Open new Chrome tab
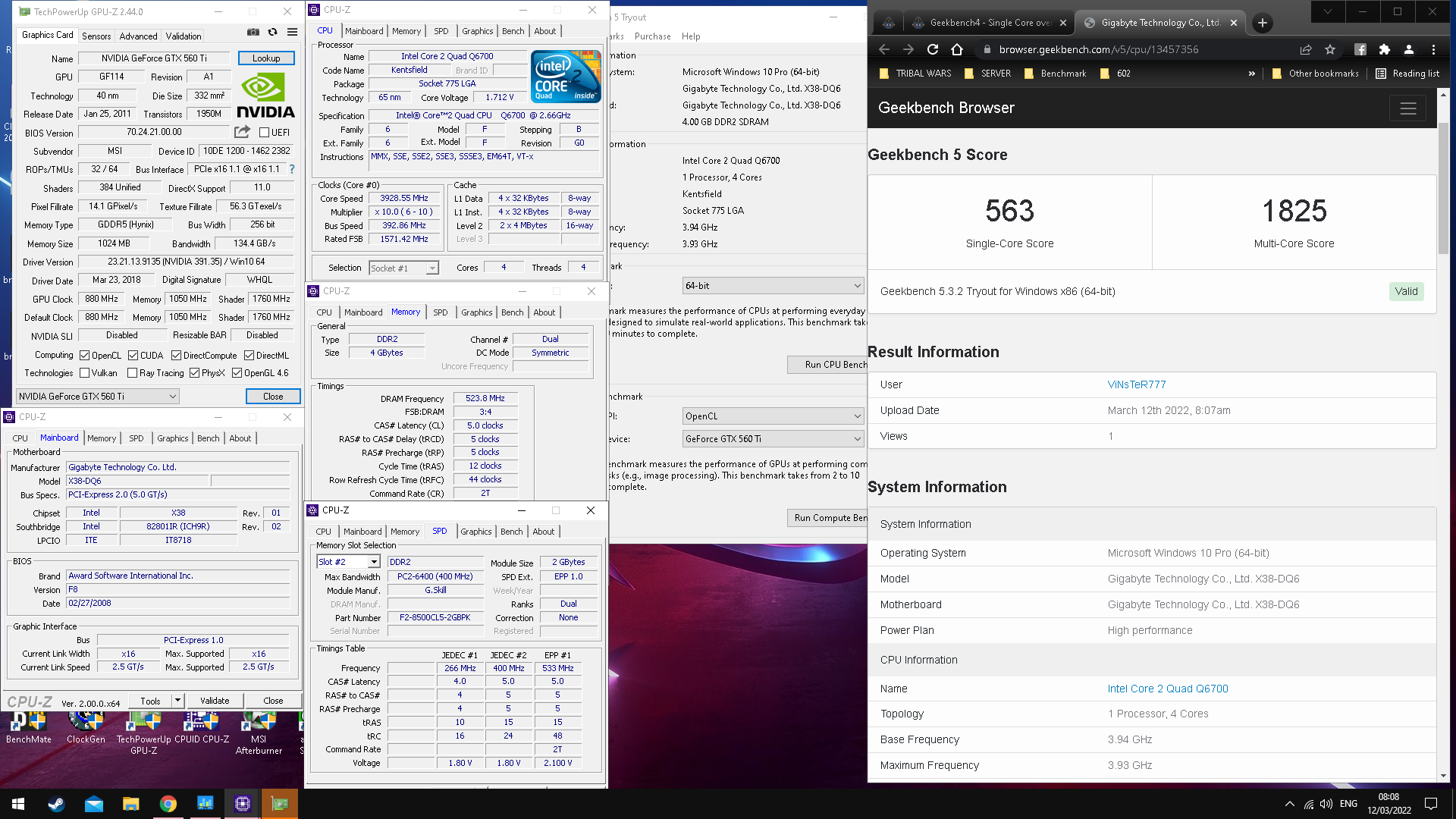Screen dimensions: 1456x819 [1263, 23]
